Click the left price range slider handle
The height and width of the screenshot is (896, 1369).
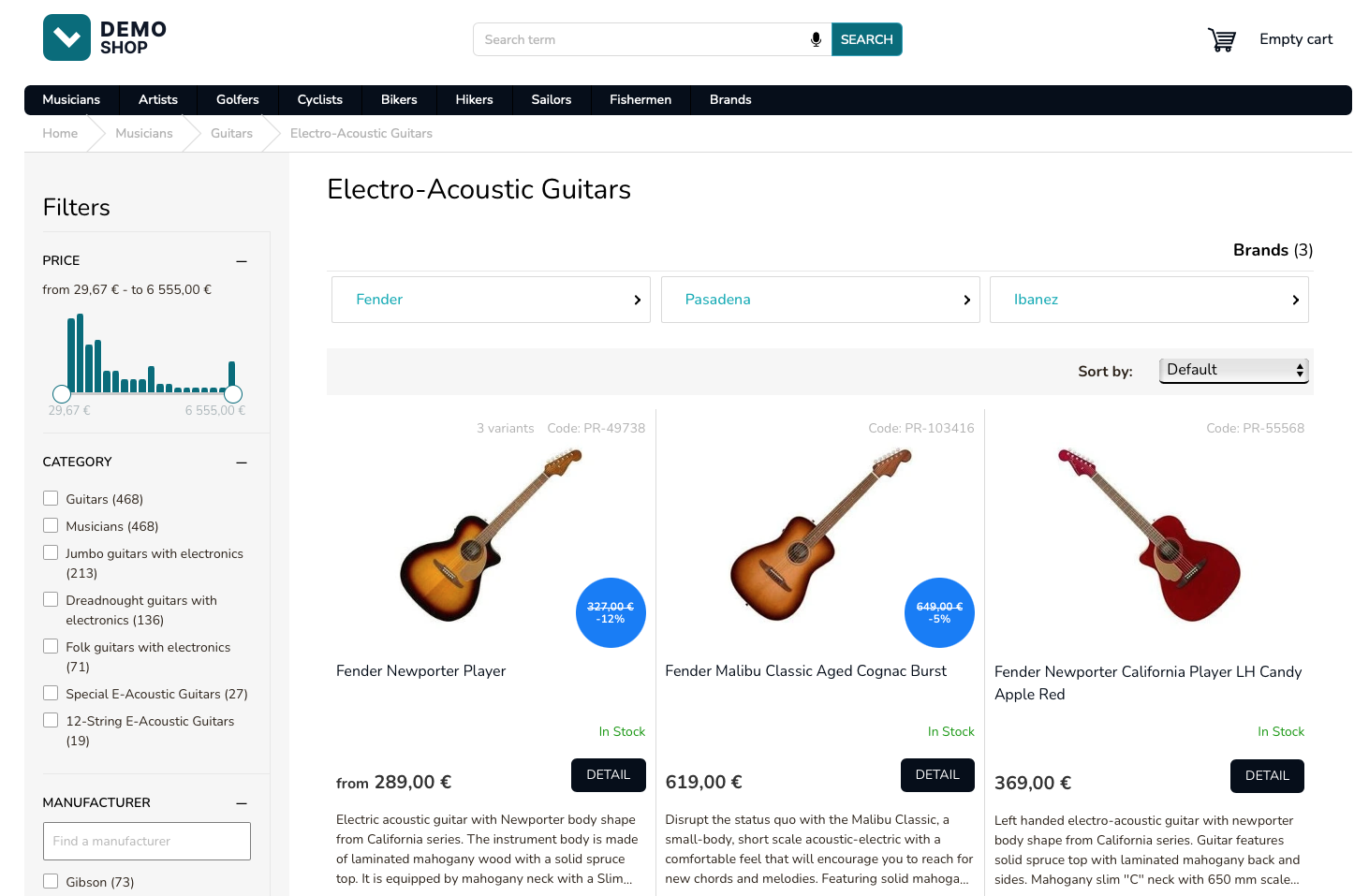coord(62,394)
